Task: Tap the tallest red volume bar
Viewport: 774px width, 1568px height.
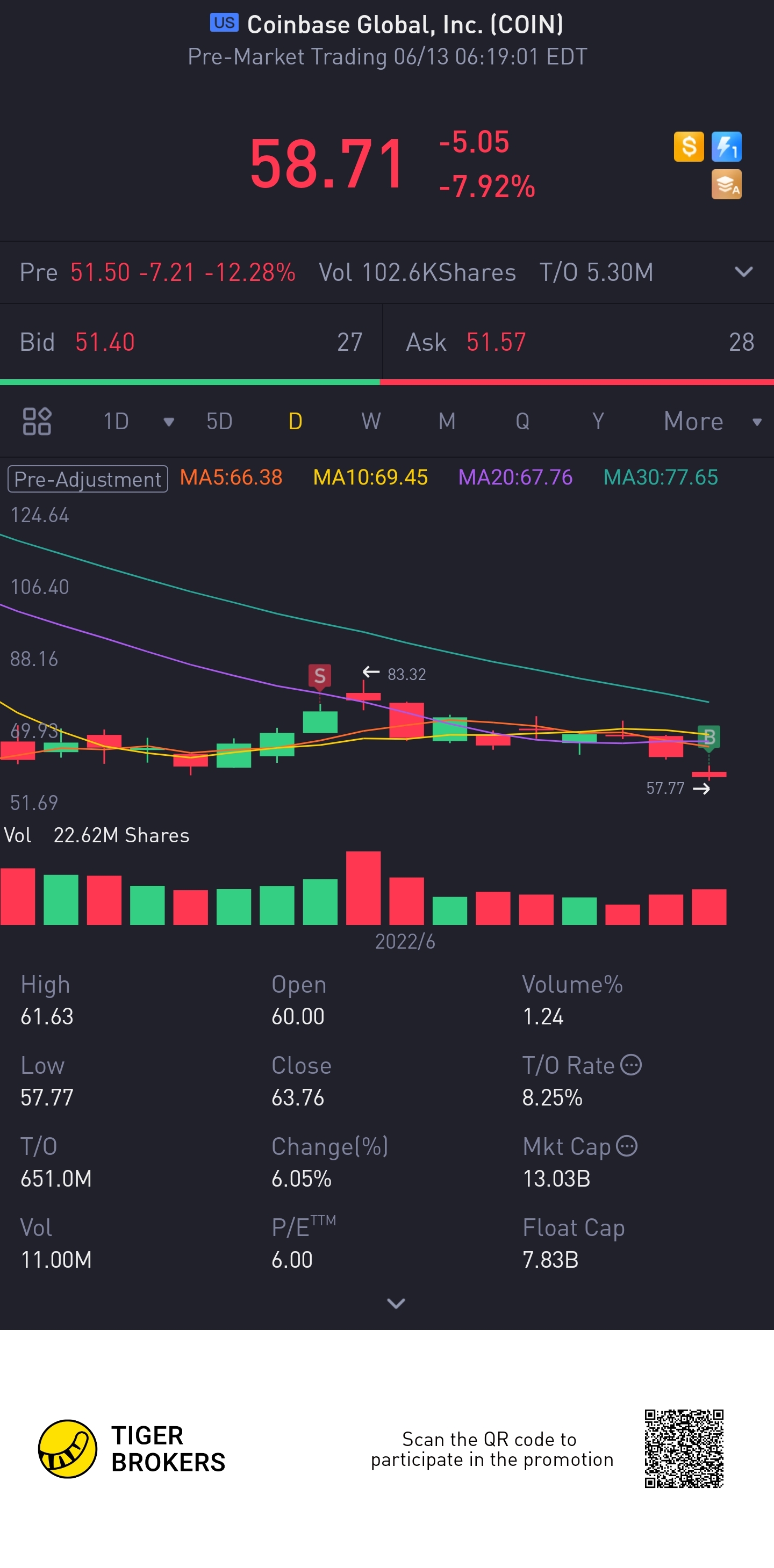Action: [x=363, y=888]
